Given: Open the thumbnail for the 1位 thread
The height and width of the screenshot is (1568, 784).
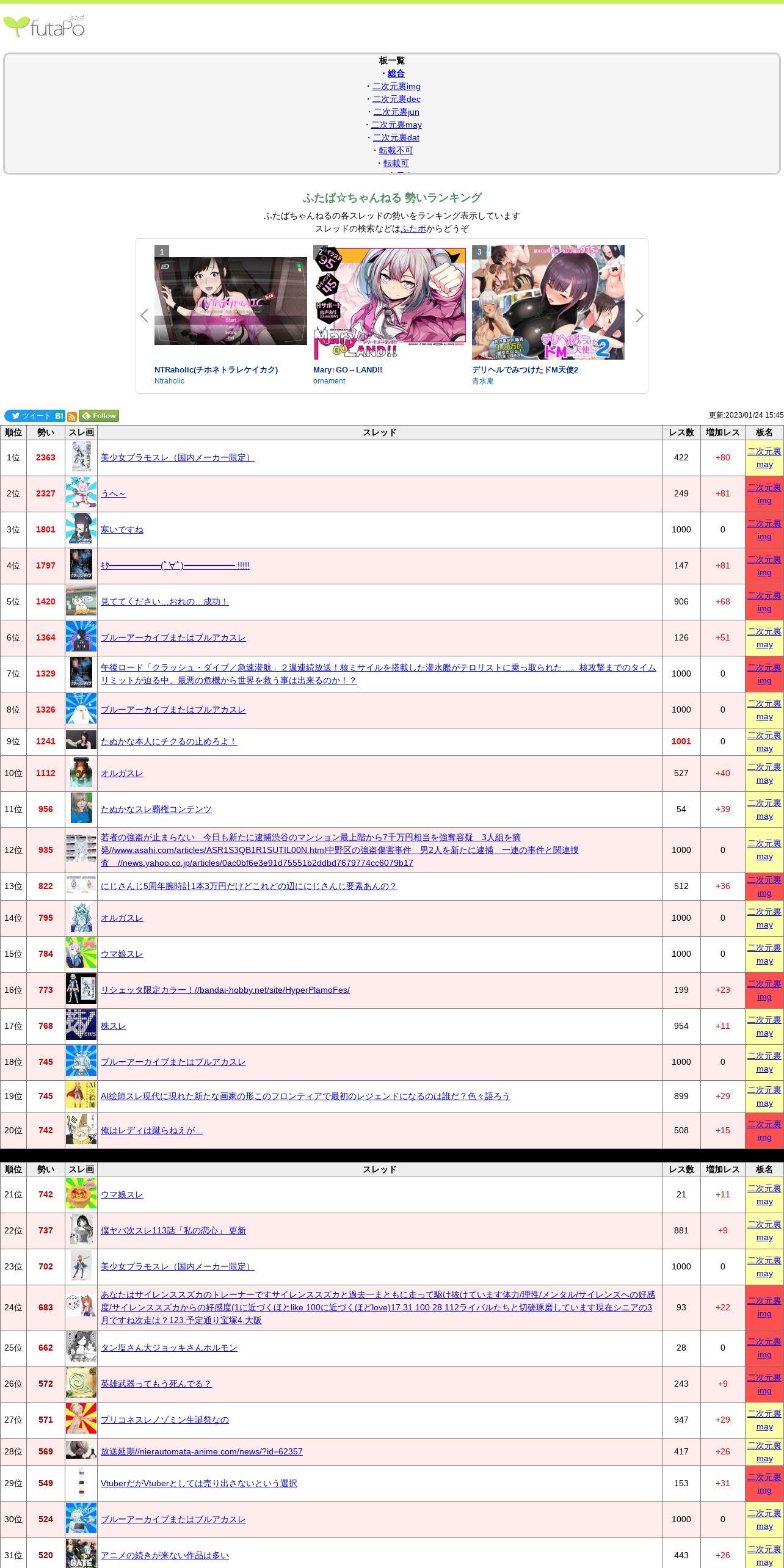Looking at the screenshot, I should click(81, 457).
